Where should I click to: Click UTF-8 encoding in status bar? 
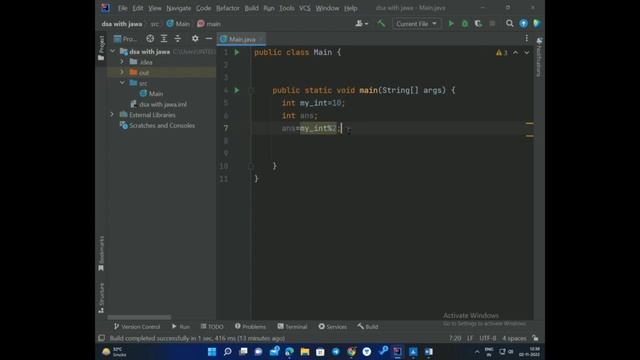488,338
